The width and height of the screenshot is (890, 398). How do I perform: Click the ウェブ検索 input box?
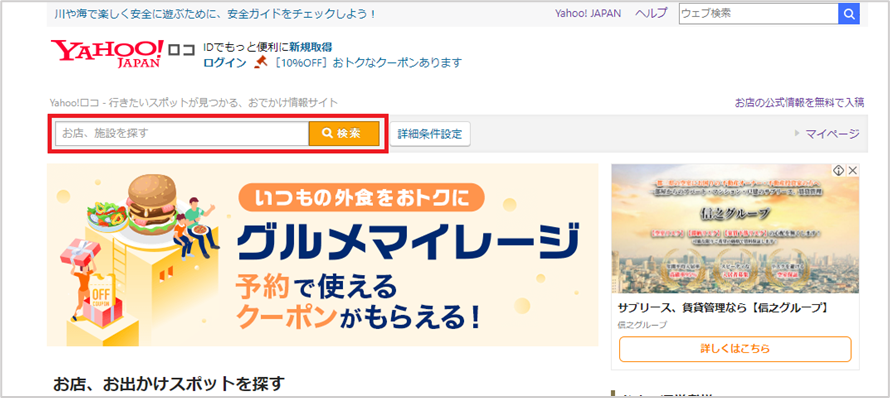pos(758,14)
